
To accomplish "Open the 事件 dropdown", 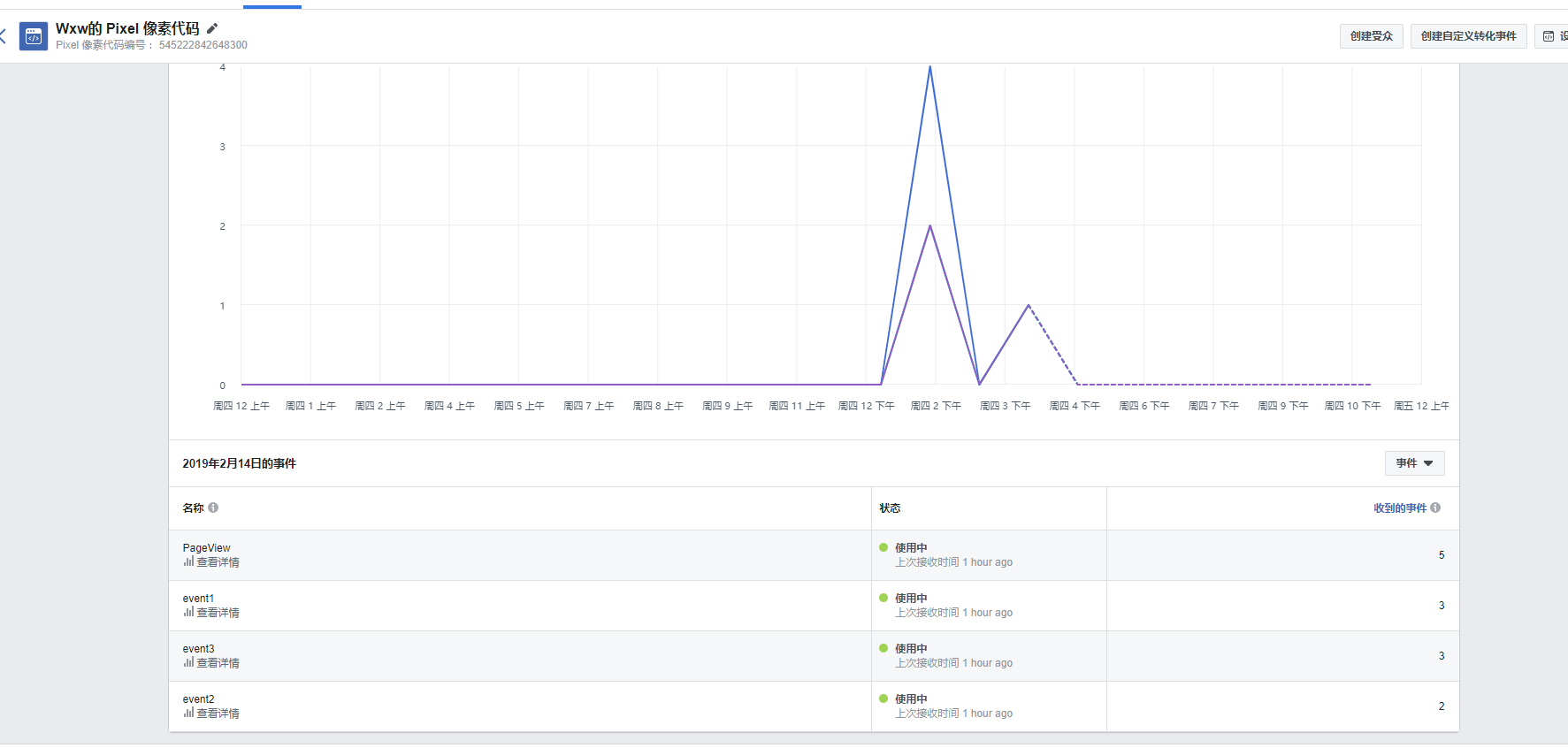I will click(1414, 463).
